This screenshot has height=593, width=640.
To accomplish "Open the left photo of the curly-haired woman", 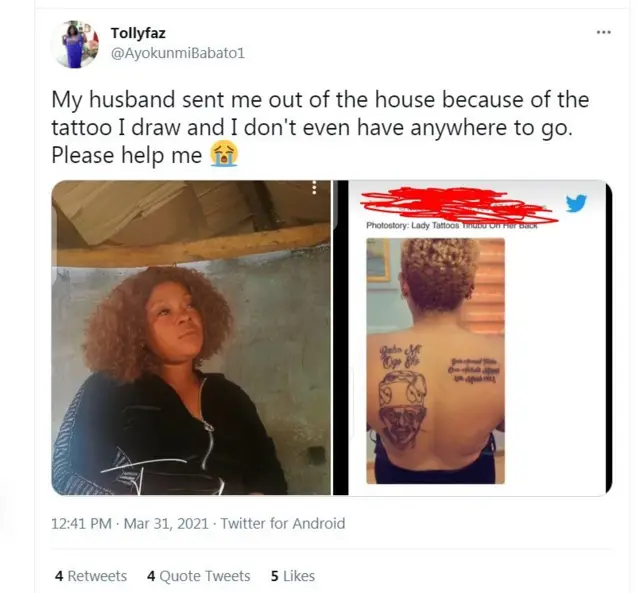I will tap(191, 338).
